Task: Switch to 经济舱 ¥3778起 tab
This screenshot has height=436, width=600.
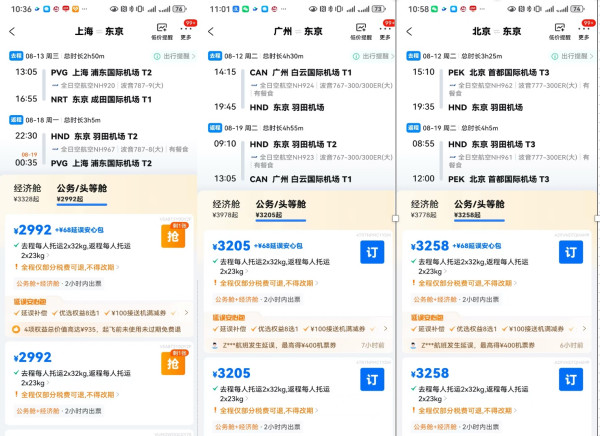Action: coord(424,209)
